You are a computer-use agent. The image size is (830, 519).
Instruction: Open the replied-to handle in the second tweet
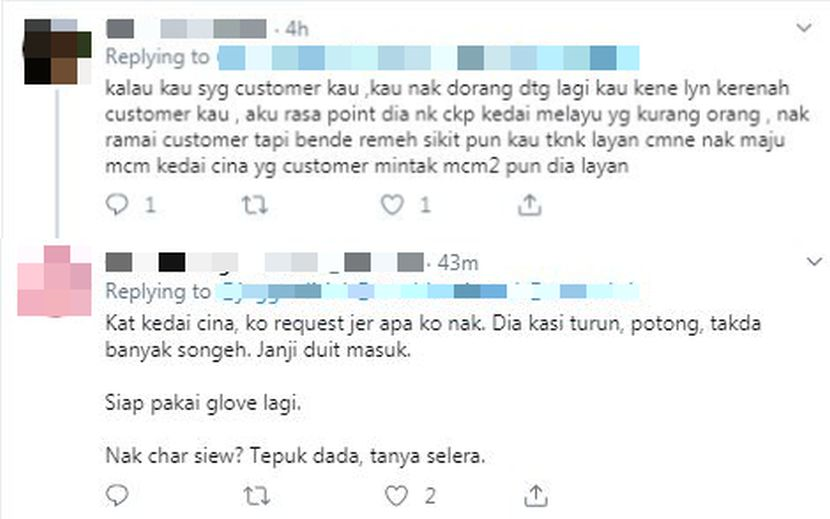(428, 291)
